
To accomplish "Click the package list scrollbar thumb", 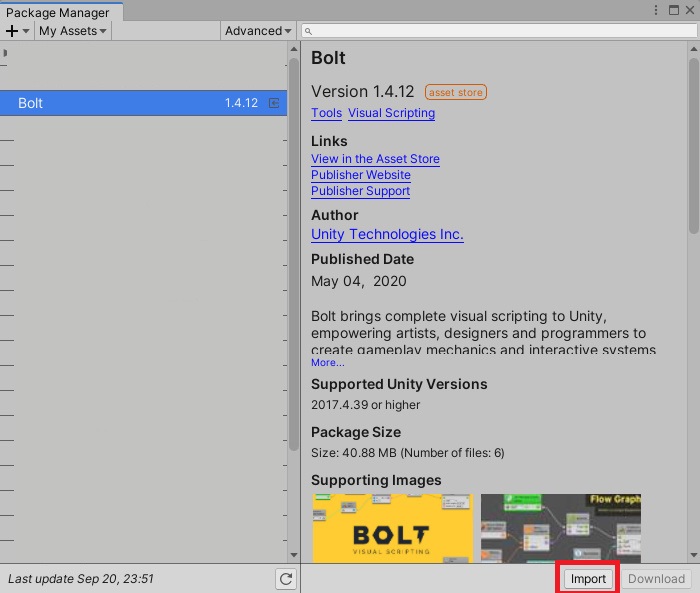I will click(294, 255).
